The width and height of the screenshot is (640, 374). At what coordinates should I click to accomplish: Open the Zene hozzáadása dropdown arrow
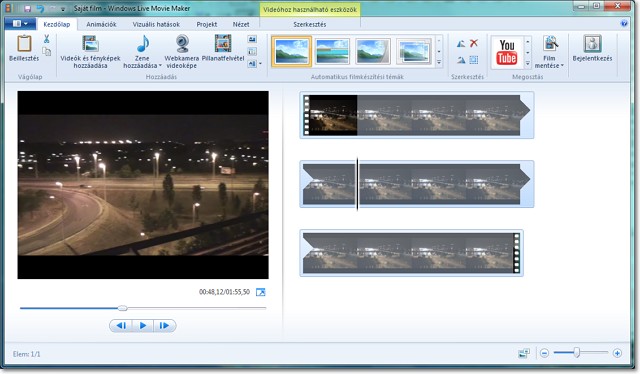pyautogui.click(x=160, y=65)
